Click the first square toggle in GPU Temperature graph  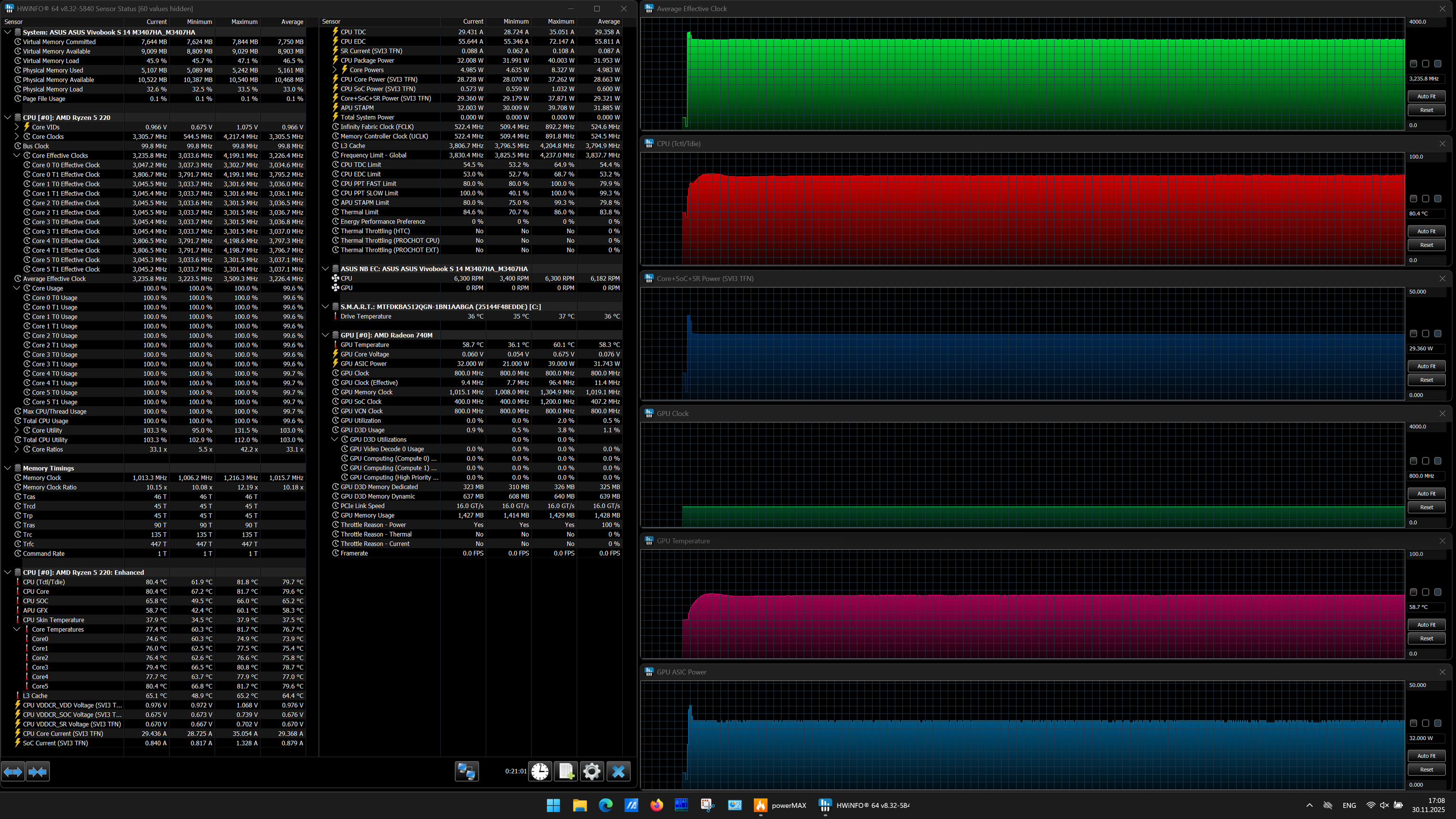coord(1413,592)
